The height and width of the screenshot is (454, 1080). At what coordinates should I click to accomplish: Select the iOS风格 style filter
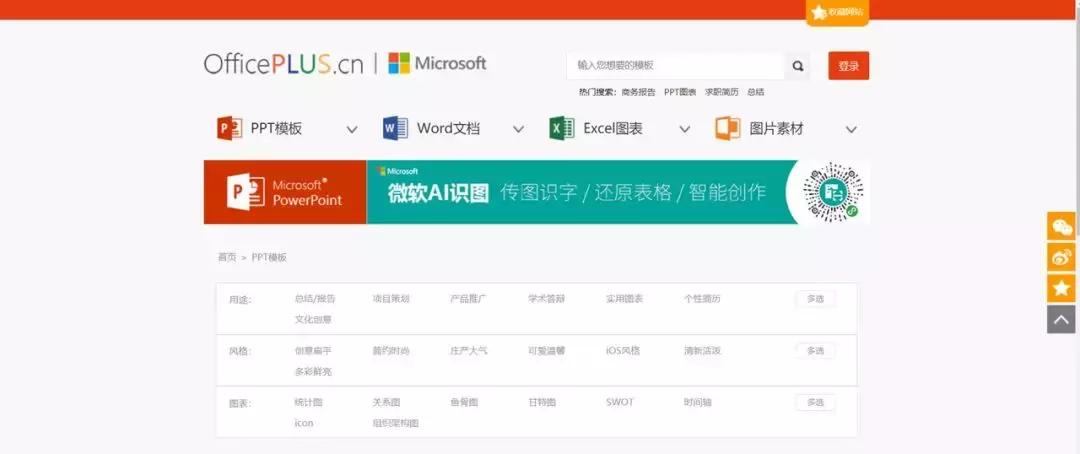point(623,351)
